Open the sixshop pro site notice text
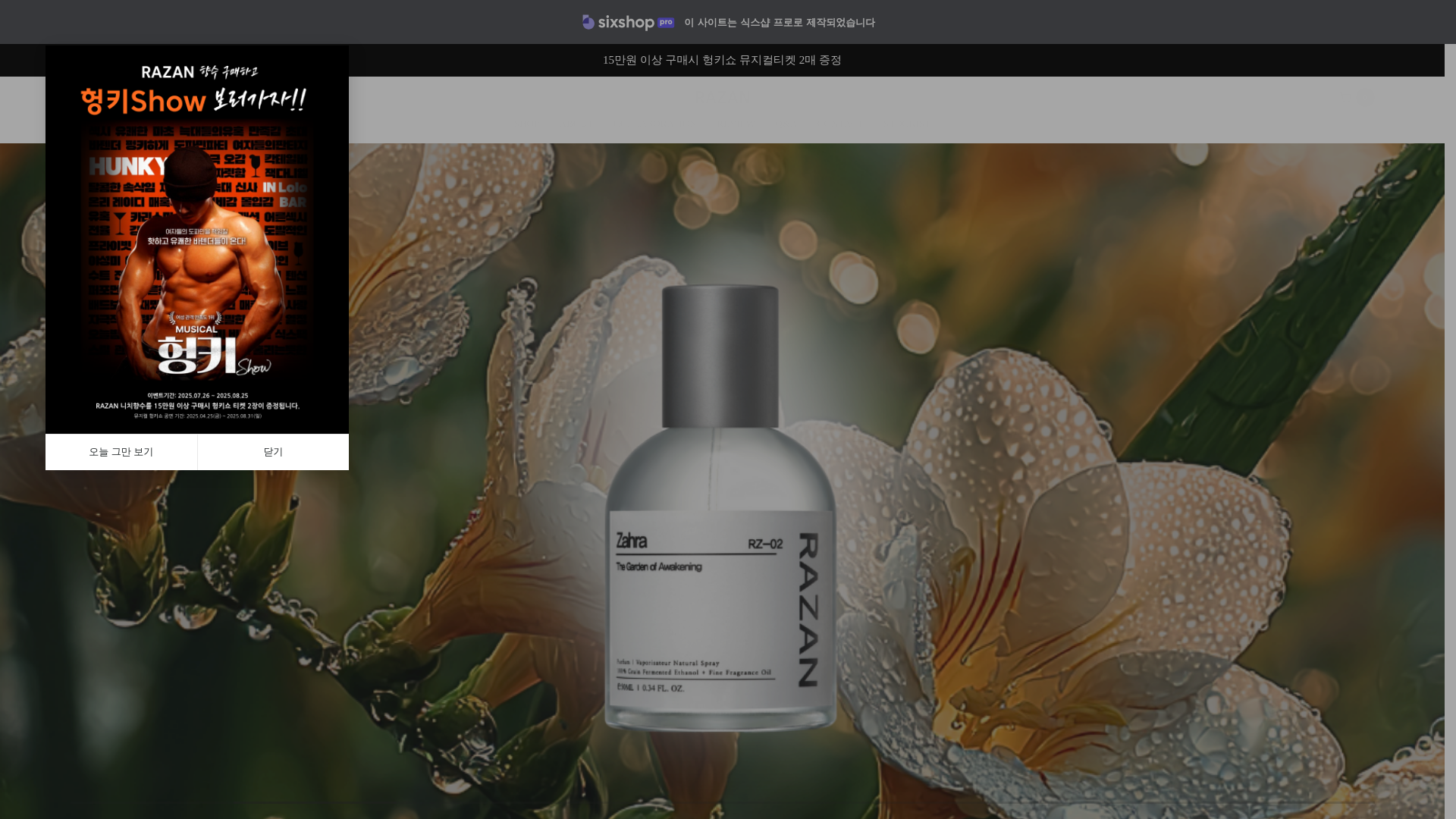The width and height of the screenshot is (1456, 819). (780, 23)
